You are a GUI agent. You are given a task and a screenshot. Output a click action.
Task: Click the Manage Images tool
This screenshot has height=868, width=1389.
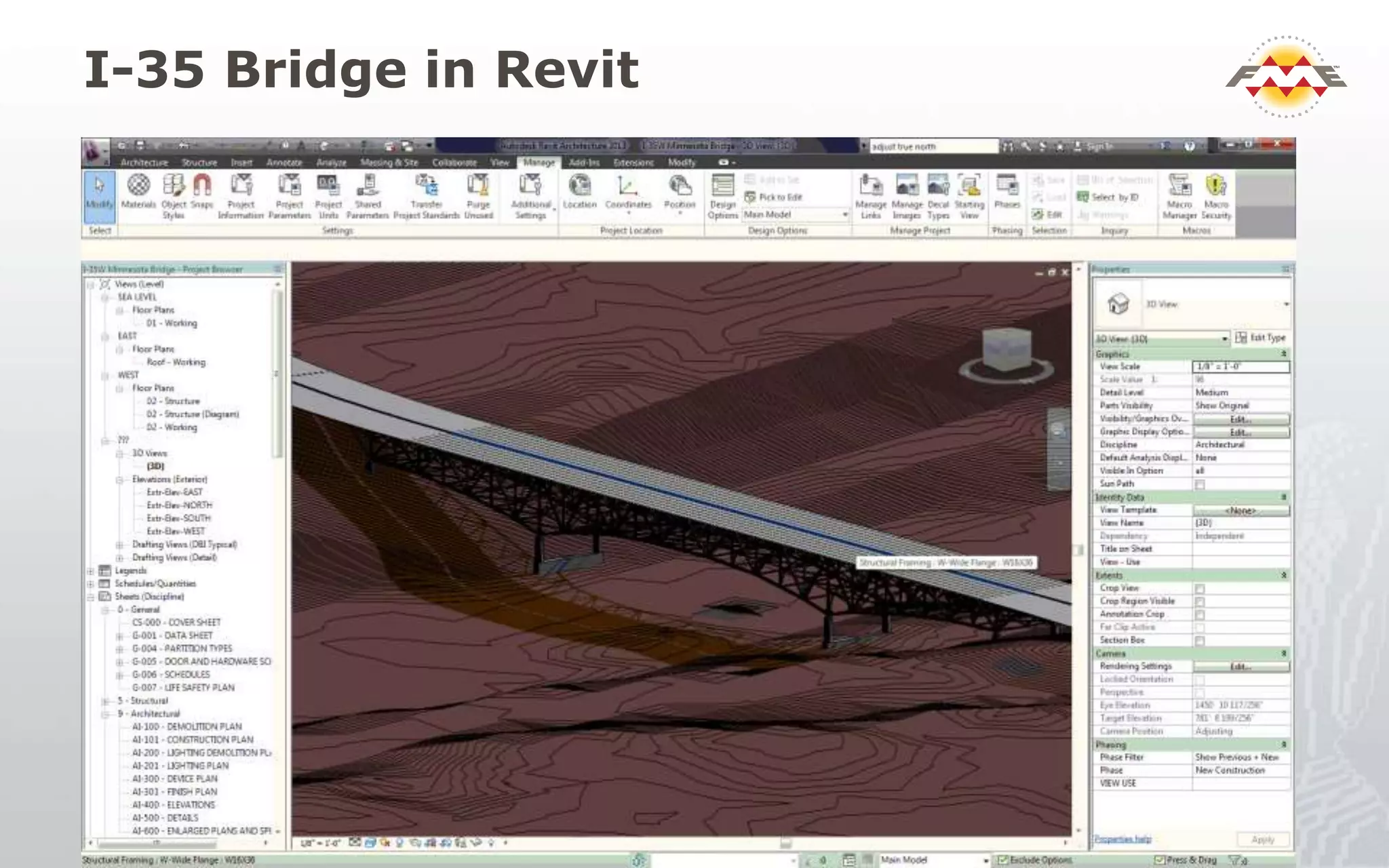pyautogui.click(x=907, y=197)
